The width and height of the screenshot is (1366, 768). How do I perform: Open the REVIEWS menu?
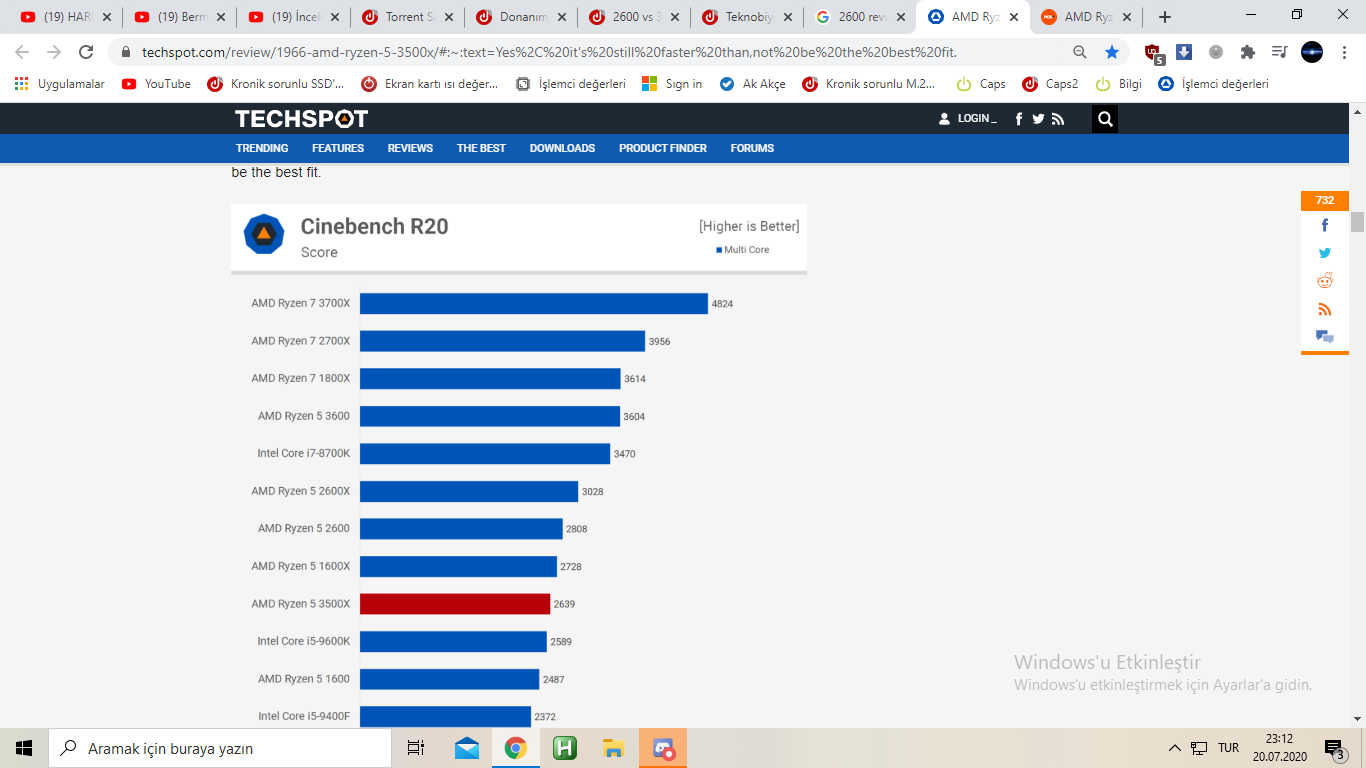tap(410, 148)
